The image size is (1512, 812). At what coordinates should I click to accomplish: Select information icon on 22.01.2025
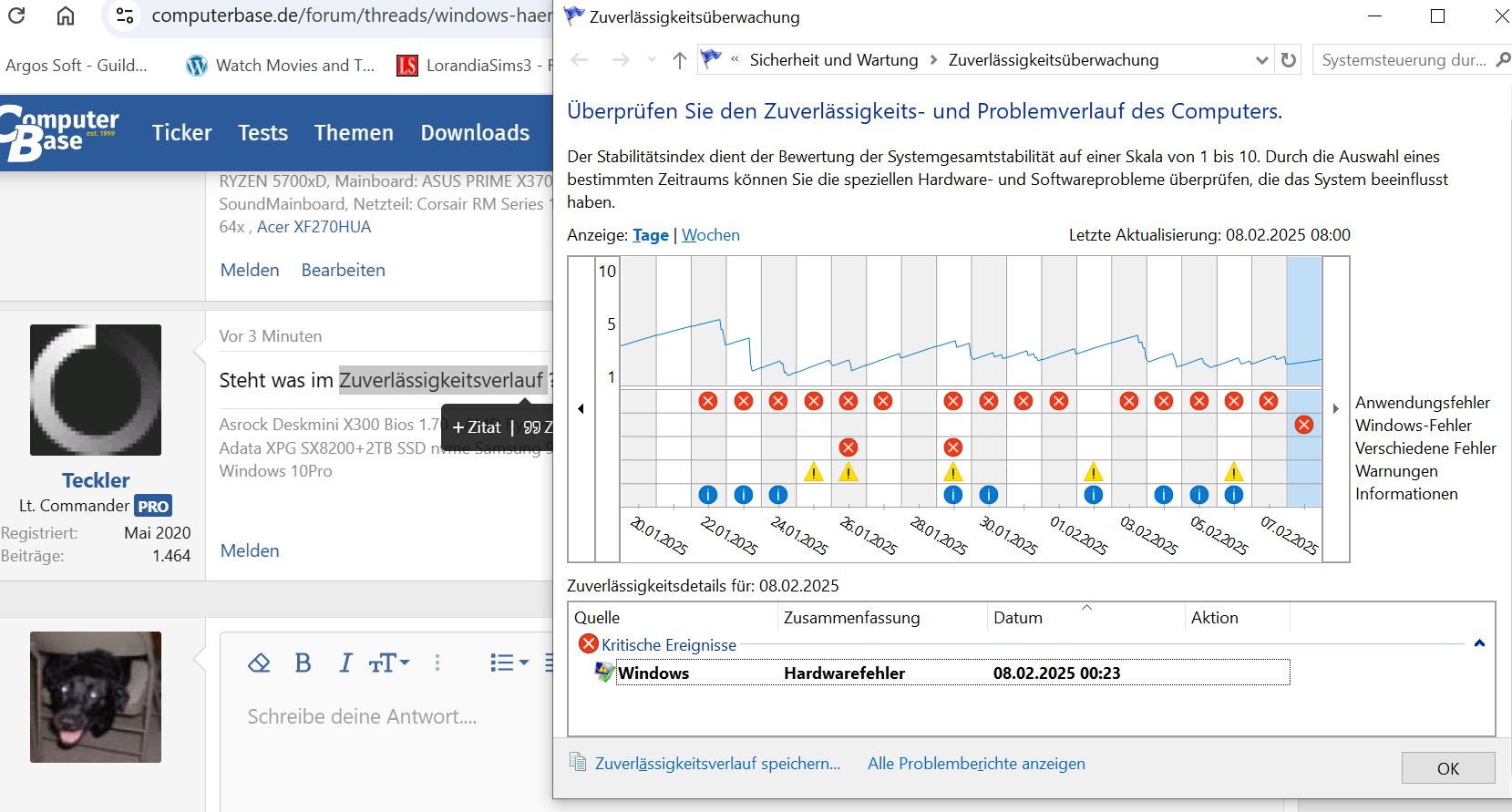point(708,495)
